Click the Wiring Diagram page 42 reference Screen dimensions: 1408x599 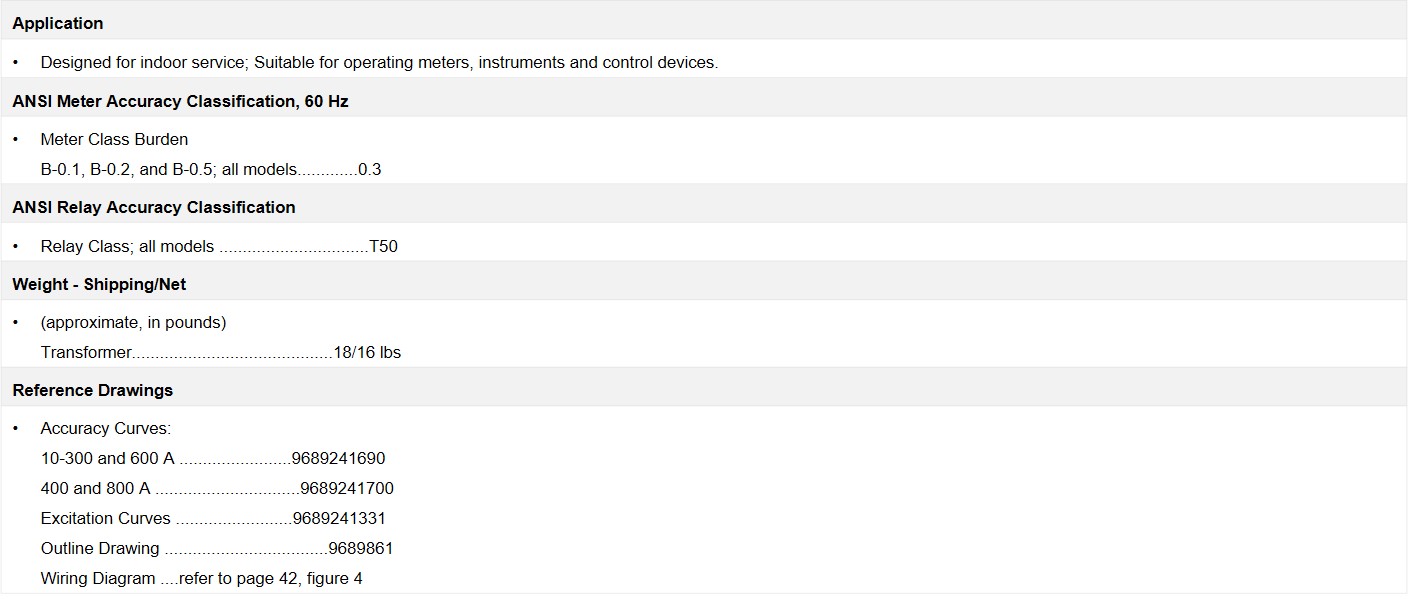coord(271,579)
